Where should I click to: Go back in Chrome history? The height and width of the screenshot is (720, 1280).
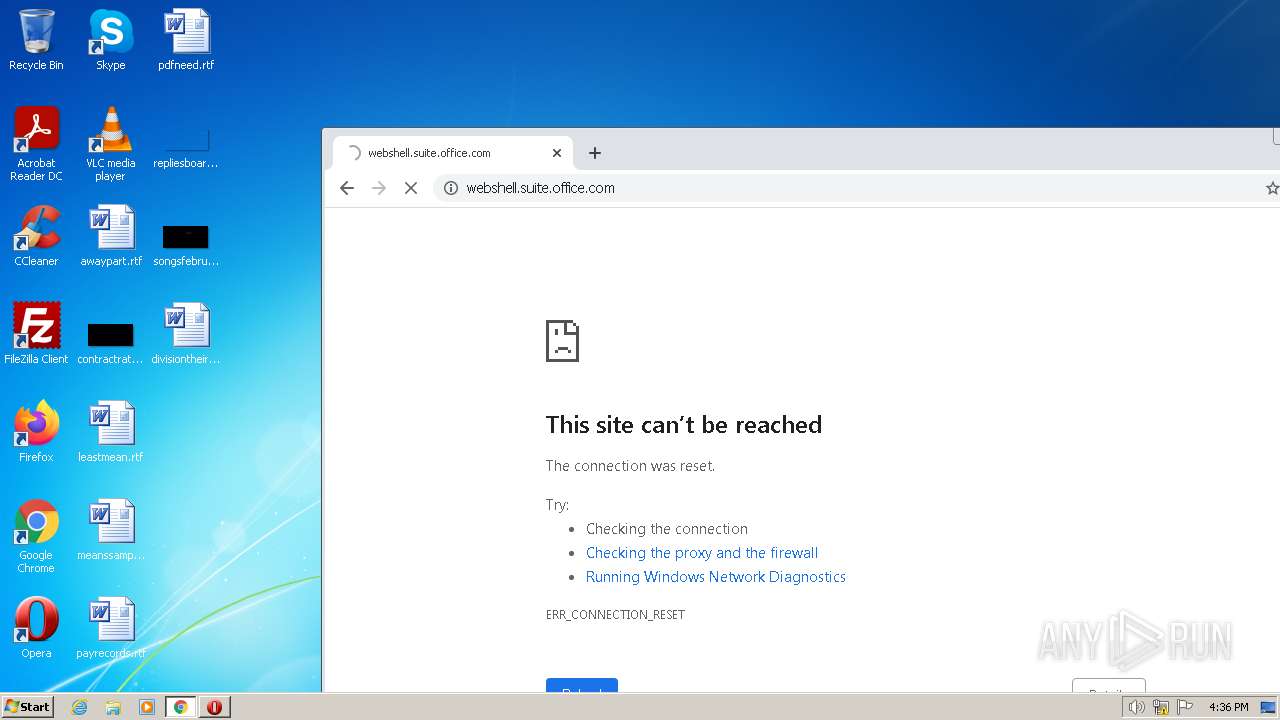point(347,188)
